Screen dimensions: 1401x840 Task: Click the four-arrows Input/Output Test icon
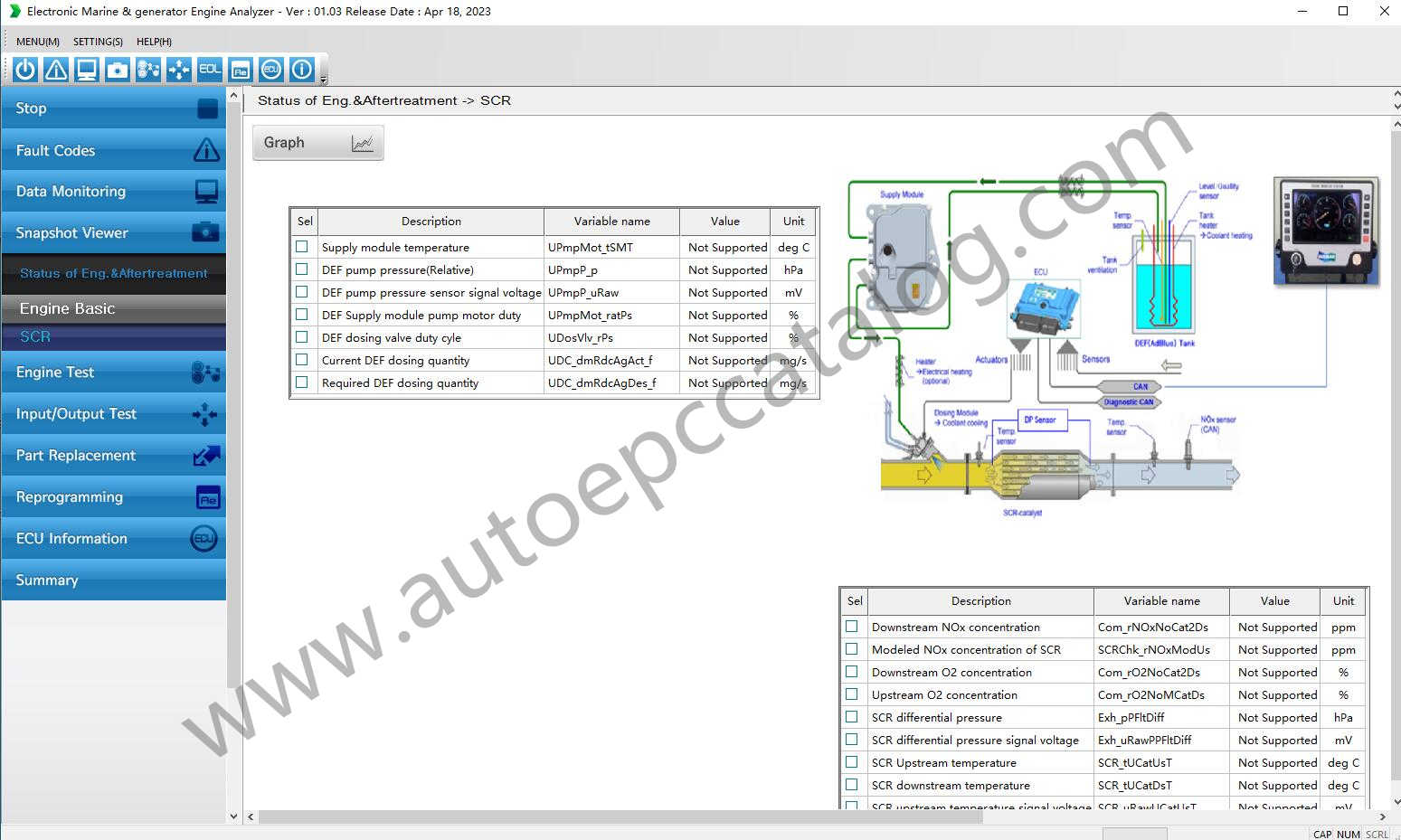[x=178, y=70]
